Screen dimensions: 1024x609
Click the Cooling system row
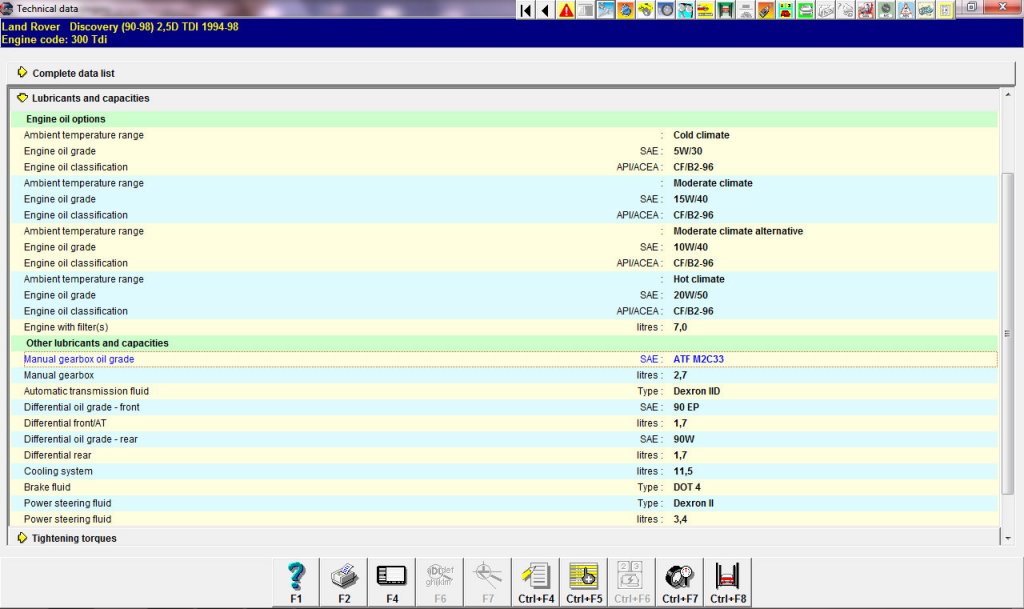pyautogui.click(x=58, y=471)
